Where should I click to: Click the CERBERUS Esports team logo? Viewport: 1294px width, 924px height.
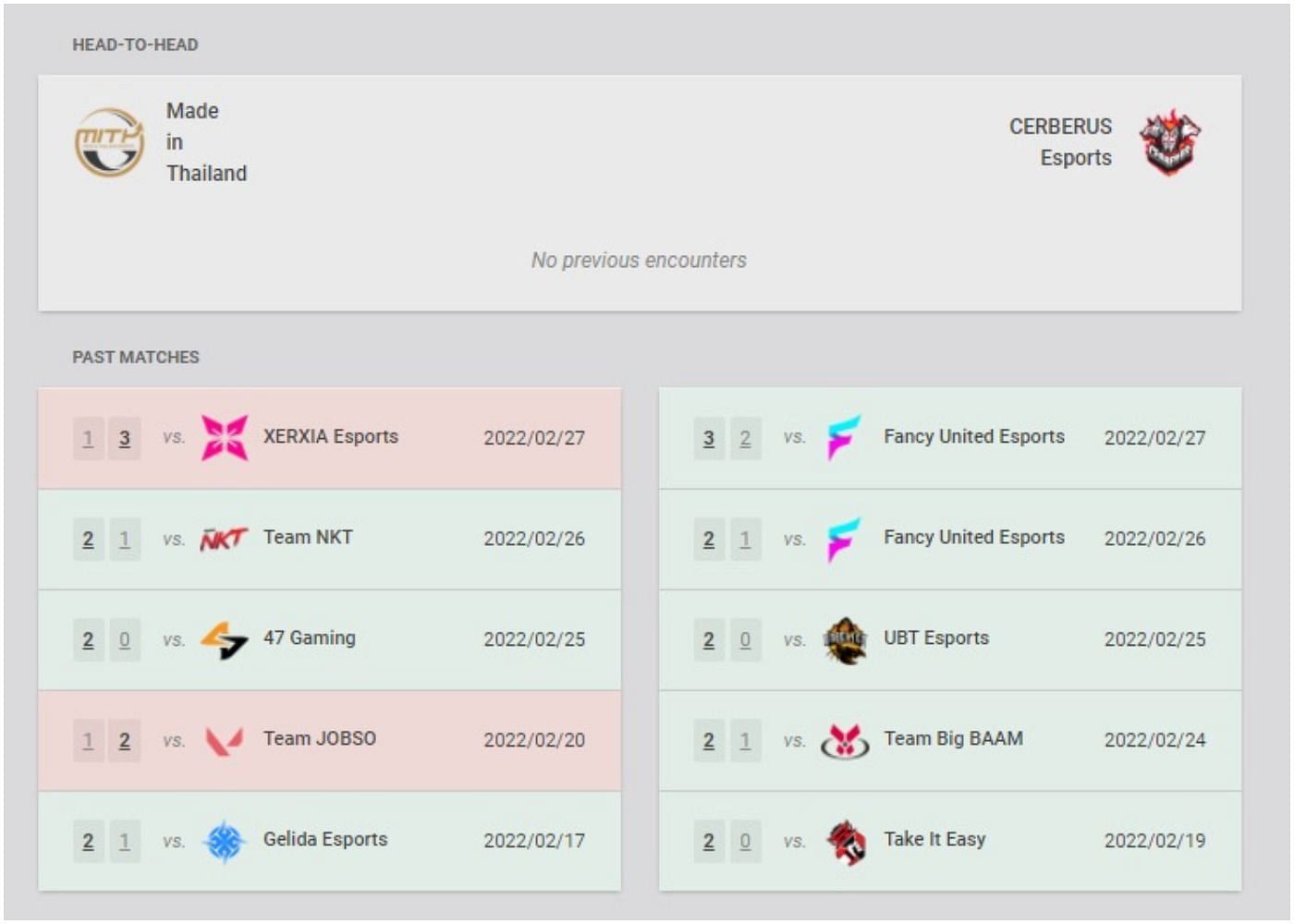1170,142
